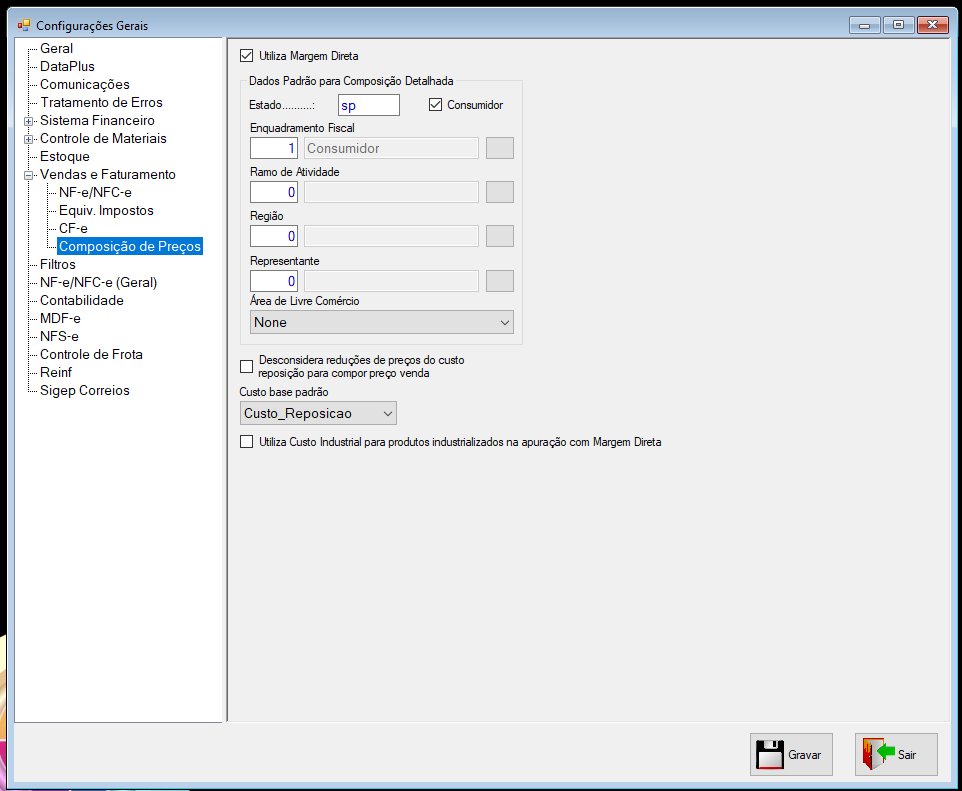Select Estoque in the tree
This screenshot has width=962, height=791.
[x=64, y=156]
